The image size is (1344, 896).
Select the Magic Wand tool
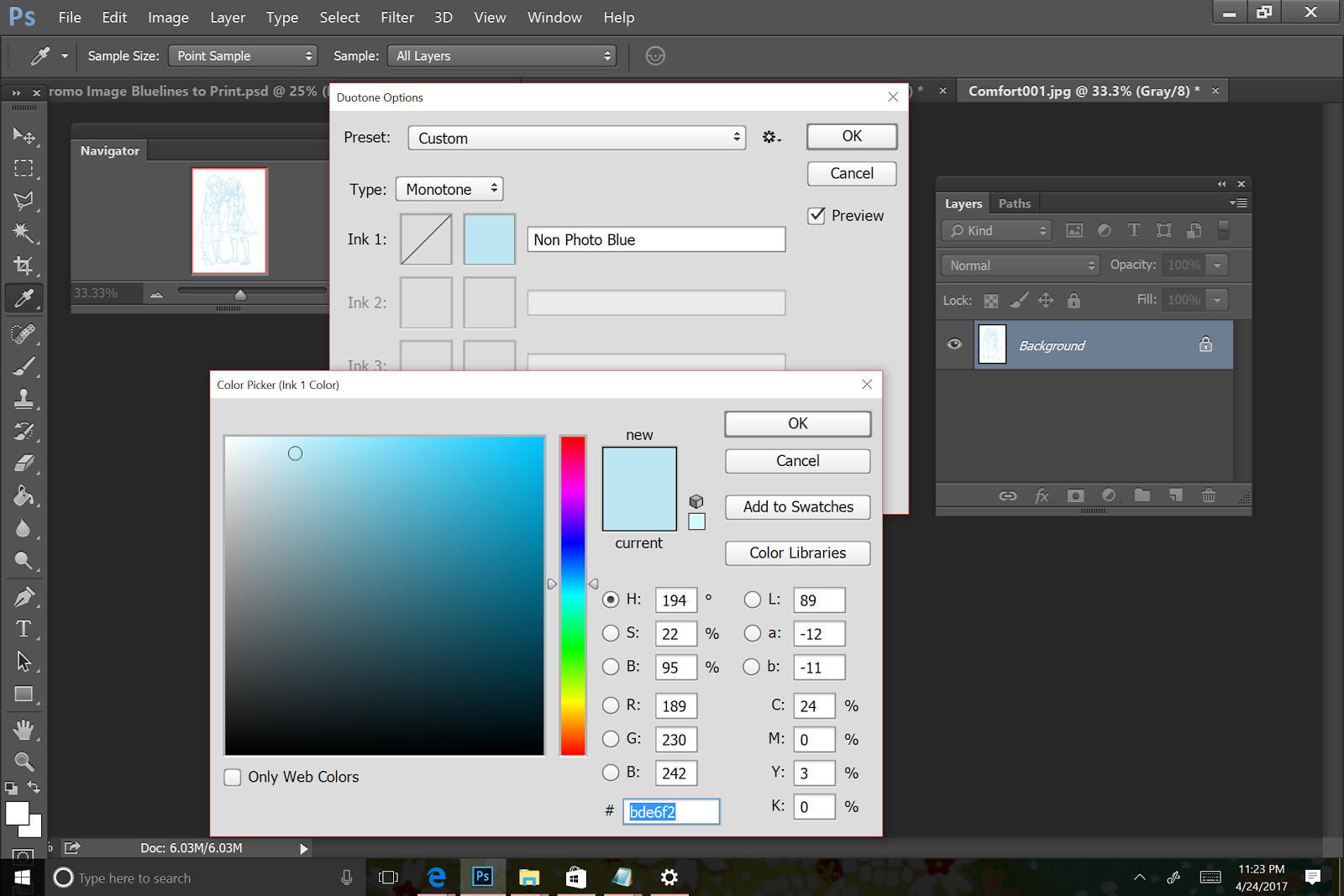pyautogui.click(x=24, y=233)
